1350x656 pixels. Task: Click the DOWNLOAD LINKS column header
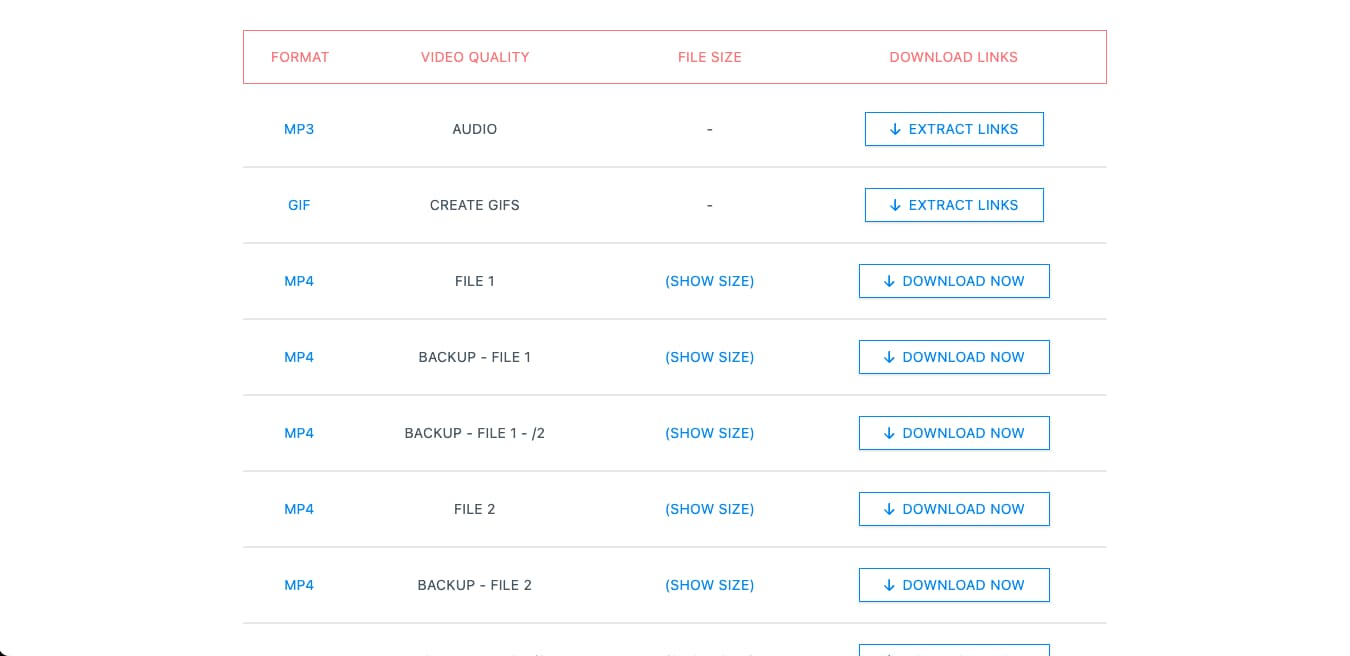coord(954,57)
